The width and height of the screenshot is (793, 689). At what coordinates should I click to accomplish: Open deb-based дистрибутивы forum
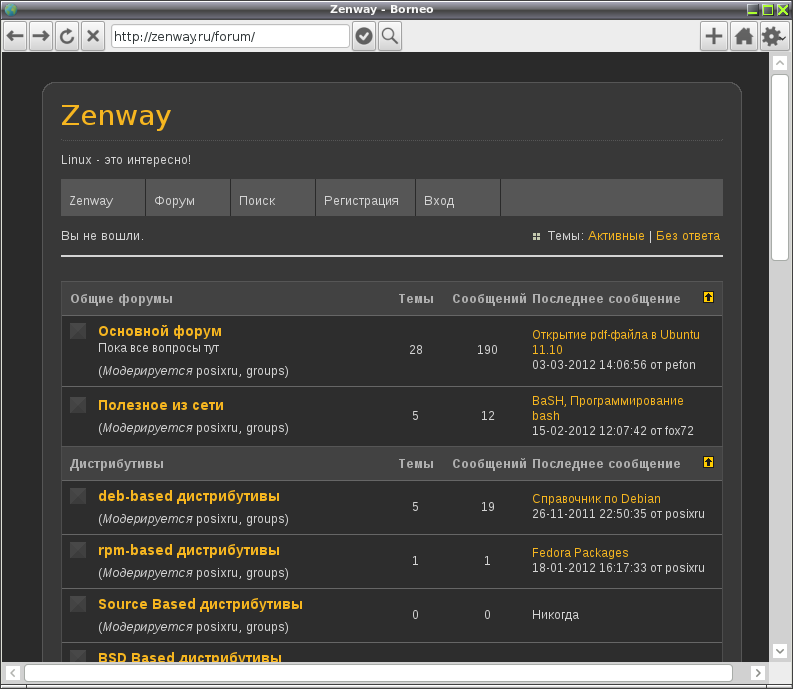point(189,496)
